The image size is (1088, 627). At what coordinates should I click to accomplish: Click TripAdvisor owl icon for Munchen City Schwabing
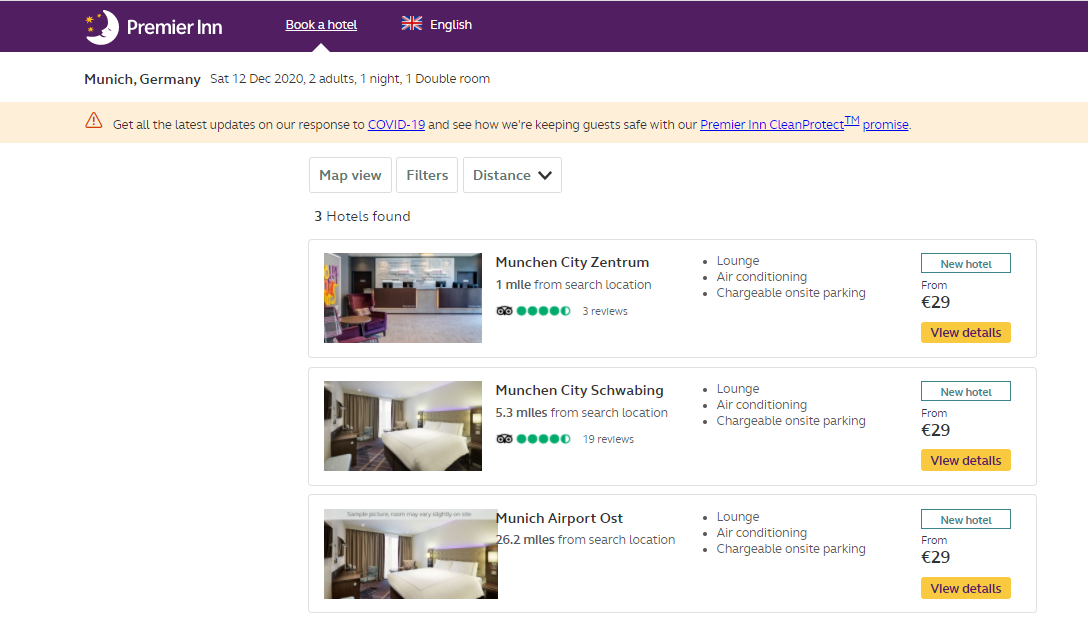click(x=504, y=438)
